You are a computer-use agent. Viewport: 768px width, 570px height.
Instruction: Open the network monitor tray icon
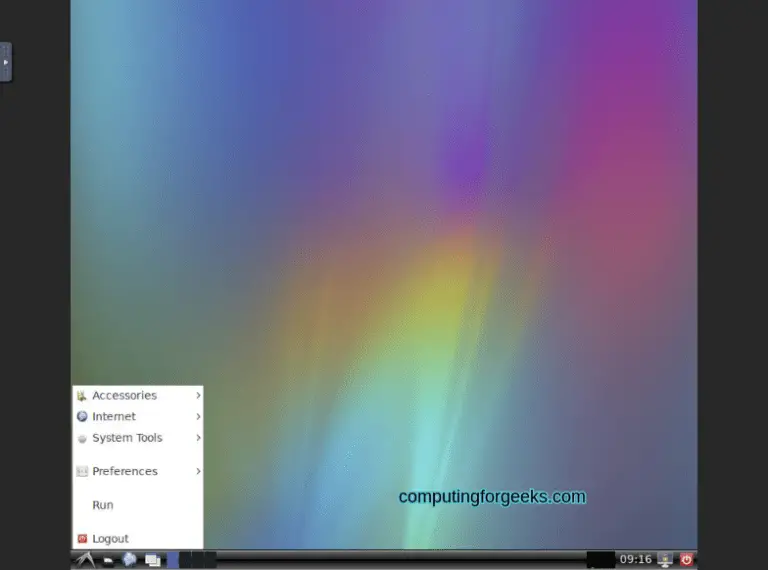click(665, 560)
